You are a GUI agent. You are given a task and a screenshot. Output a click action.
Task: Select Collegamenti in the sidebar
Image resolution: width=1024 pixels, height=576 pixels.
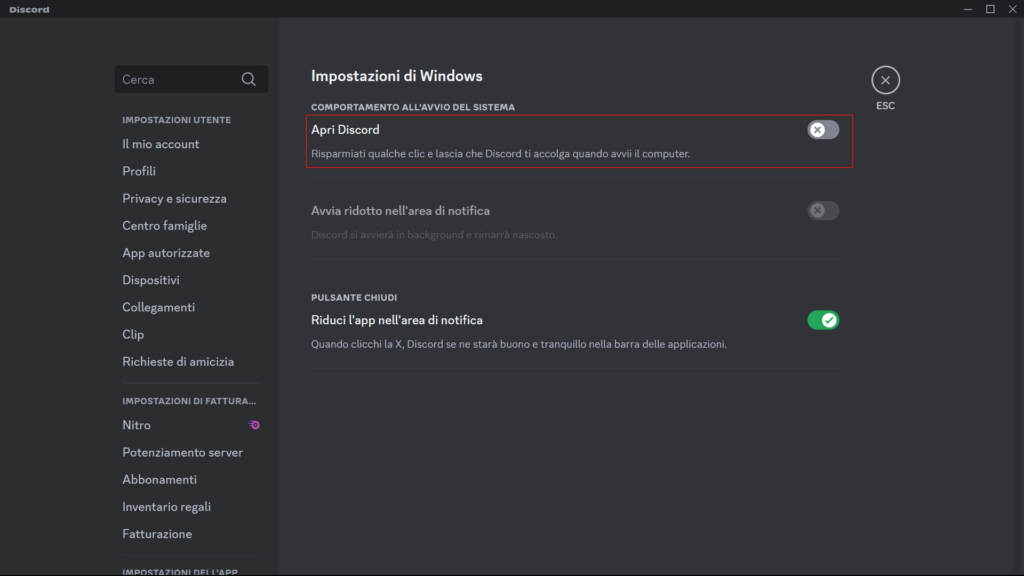tap(158, 308)
